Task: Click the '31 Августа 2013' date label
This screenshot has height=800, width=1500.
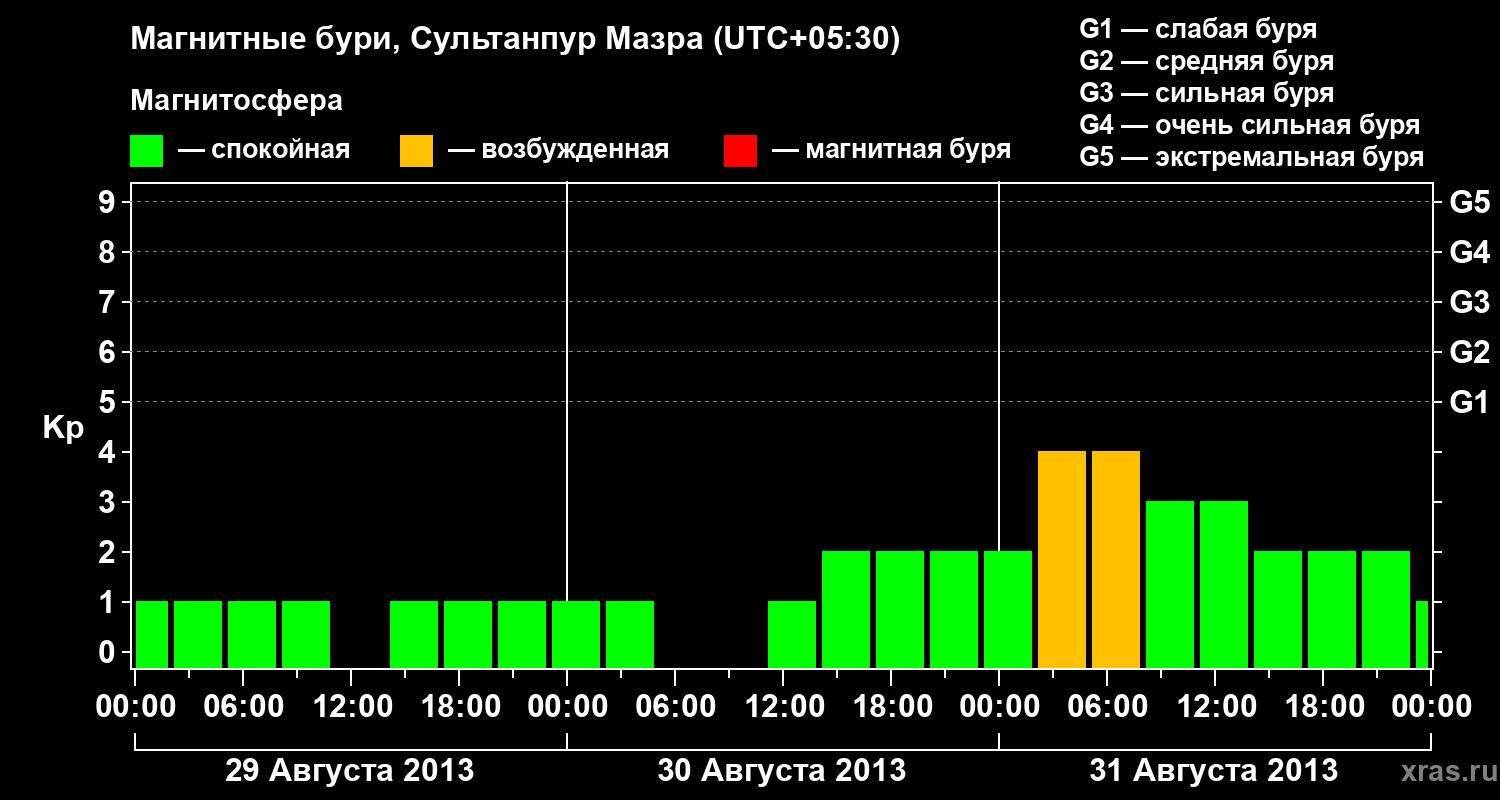Action: click(1214, 771)
